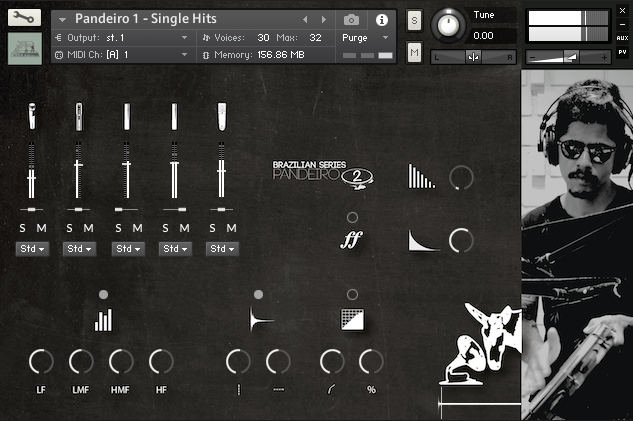Click the transient shaper icon
This screenshot has height=421, width=633.
(x=261, y=319)
